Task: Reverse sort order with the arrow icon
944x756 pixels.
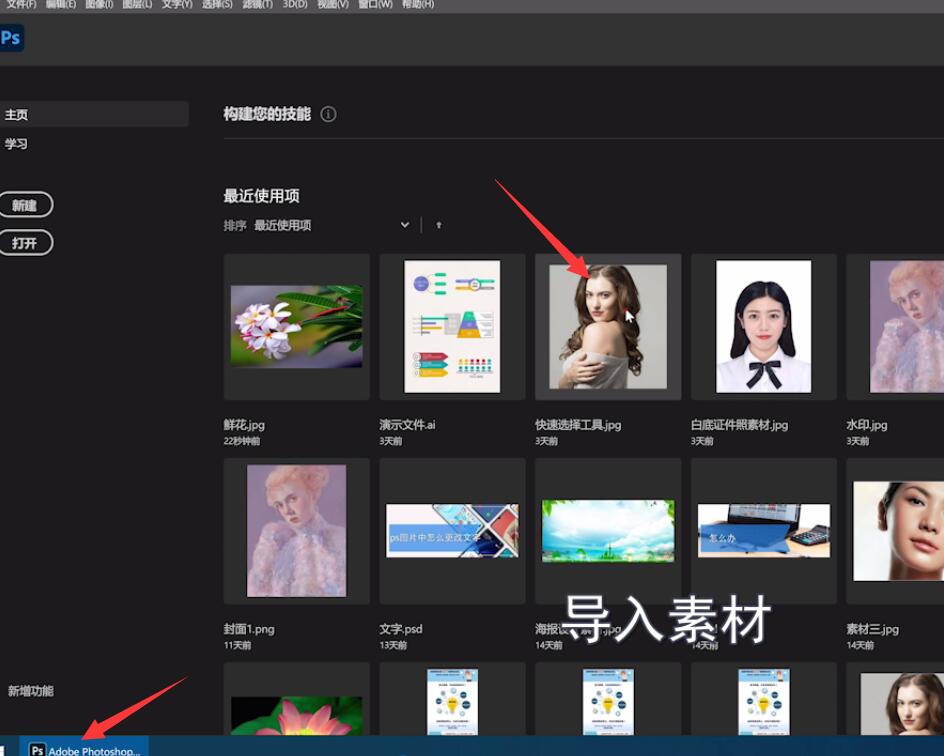Action: (x=439, y=225)
